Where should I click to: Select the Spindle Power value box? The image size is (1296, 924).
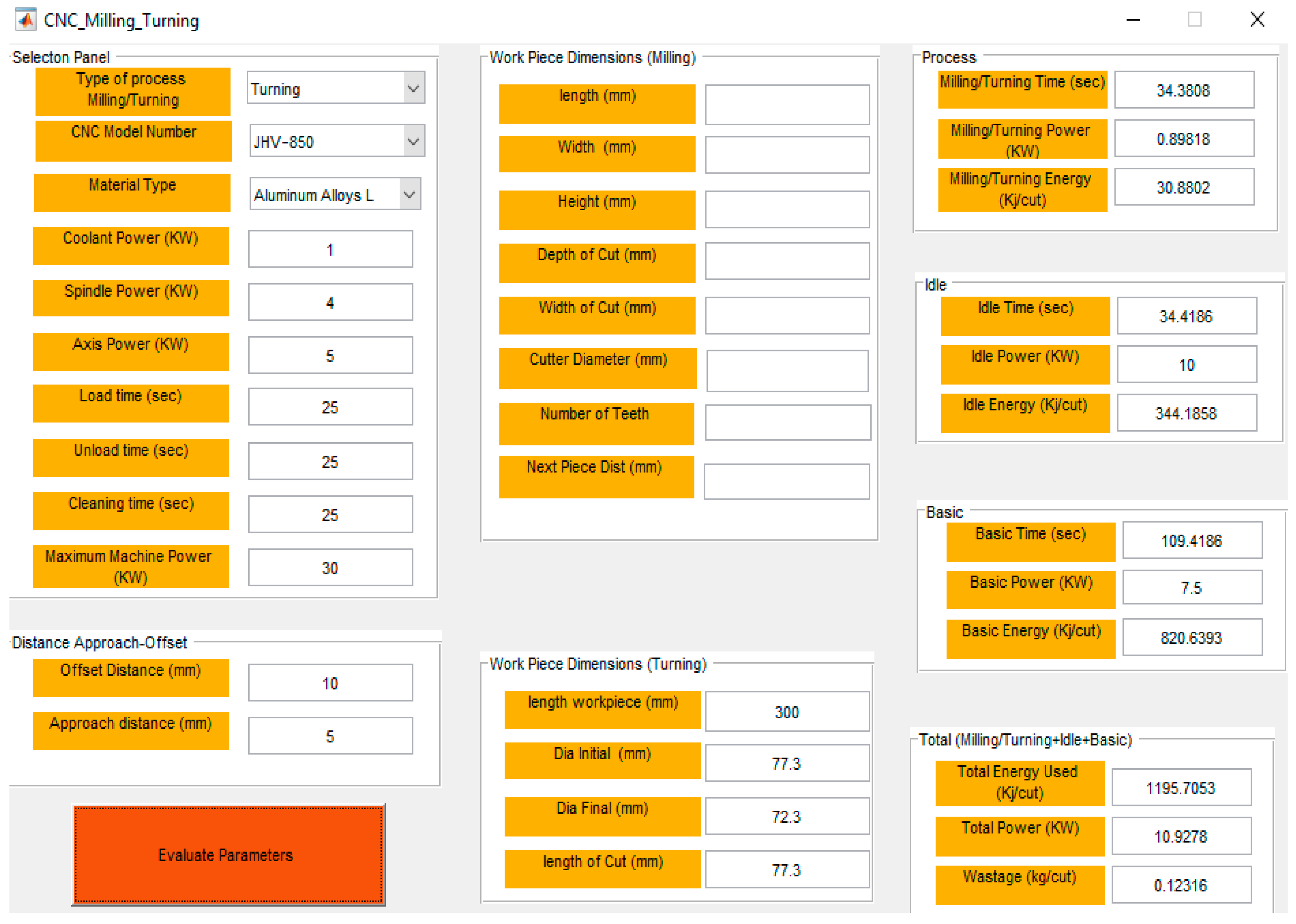pos(330,302)
